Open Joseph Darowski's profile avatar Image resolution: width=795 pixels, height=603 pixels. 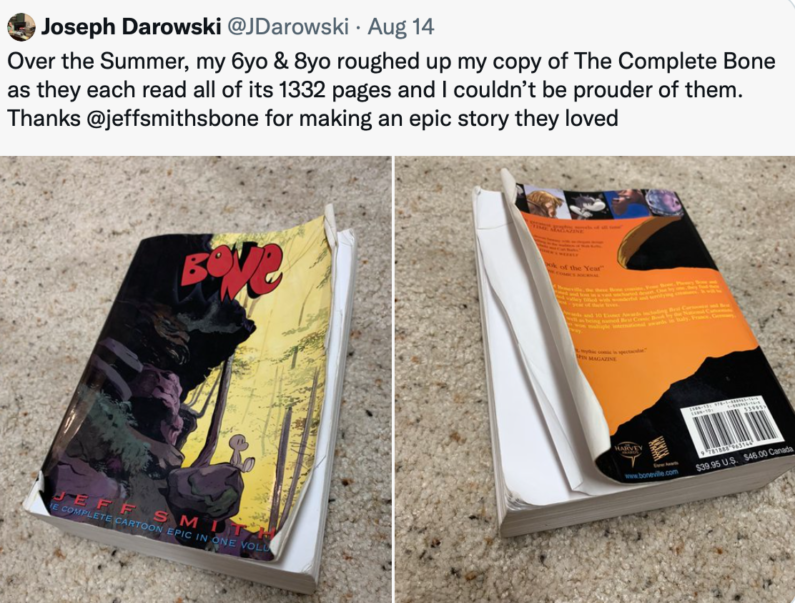(x=21, y=26)
